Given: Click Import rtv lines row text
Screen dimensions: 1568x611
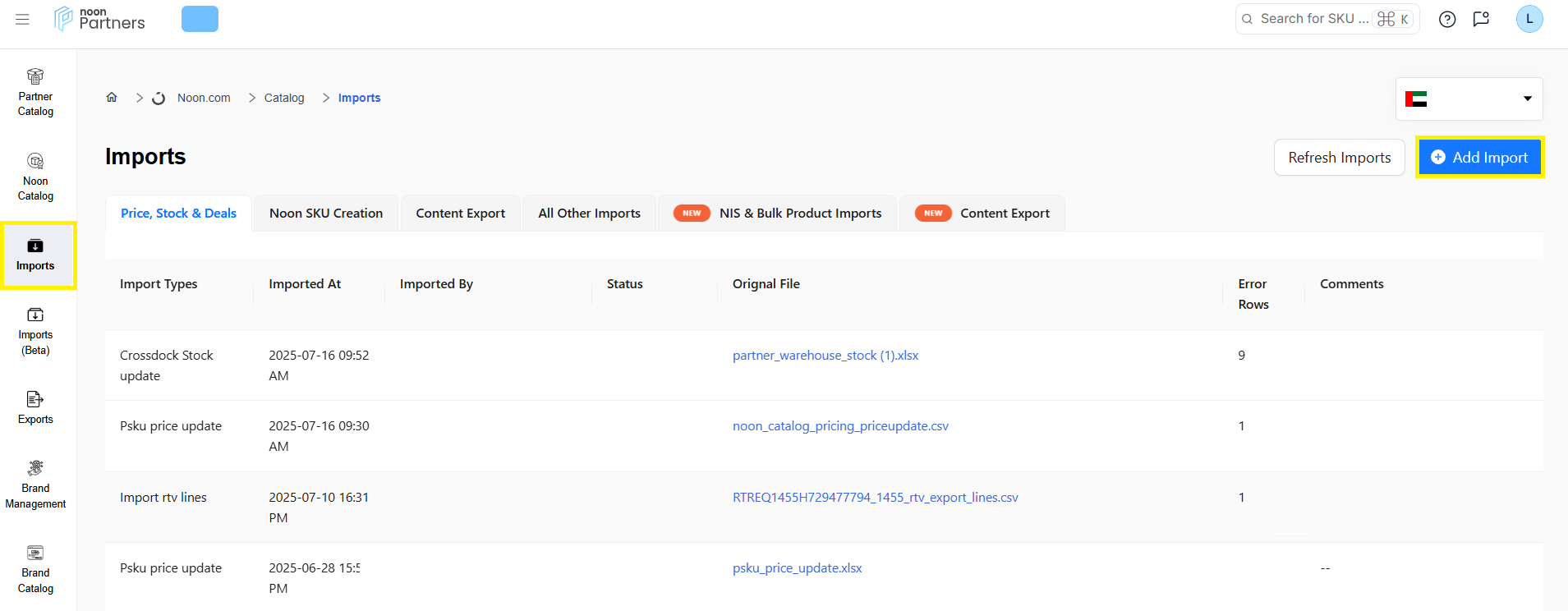Looking at the screenshot, I should point(163,497).
